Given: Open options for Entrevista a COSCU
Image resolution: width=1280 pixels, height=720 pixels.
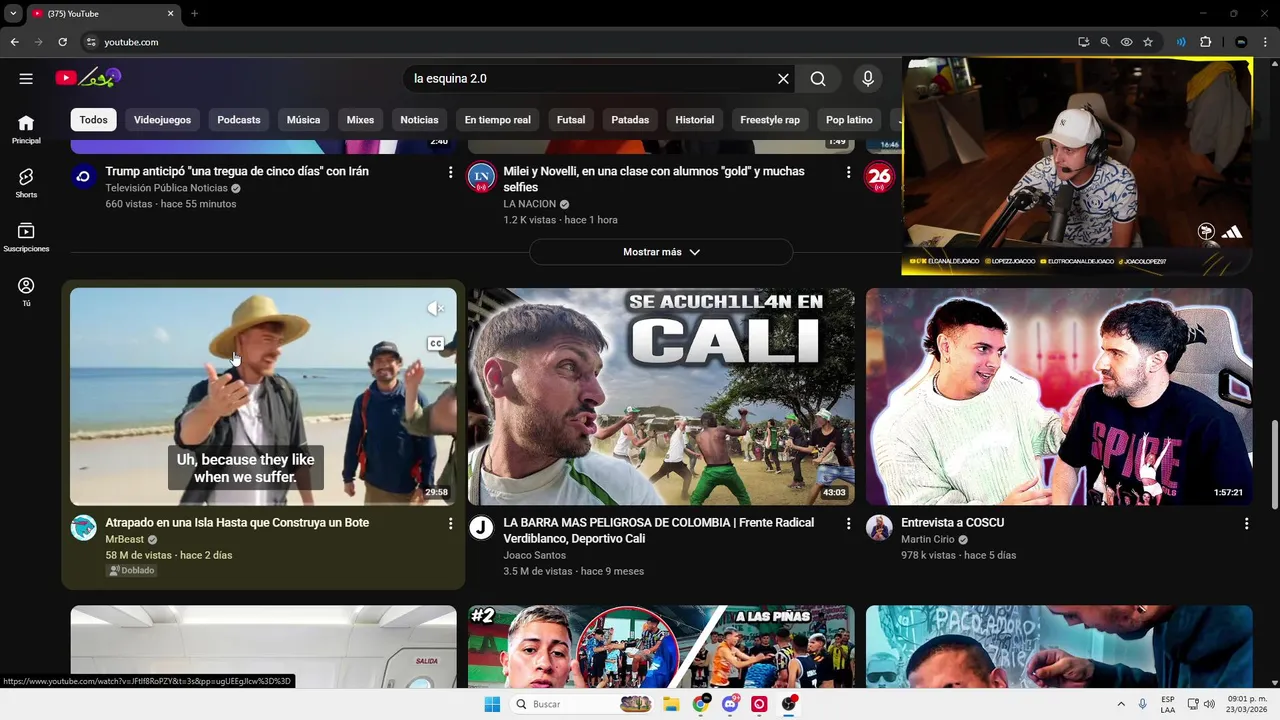Looking at the screenshot, I should [1246, 523].
